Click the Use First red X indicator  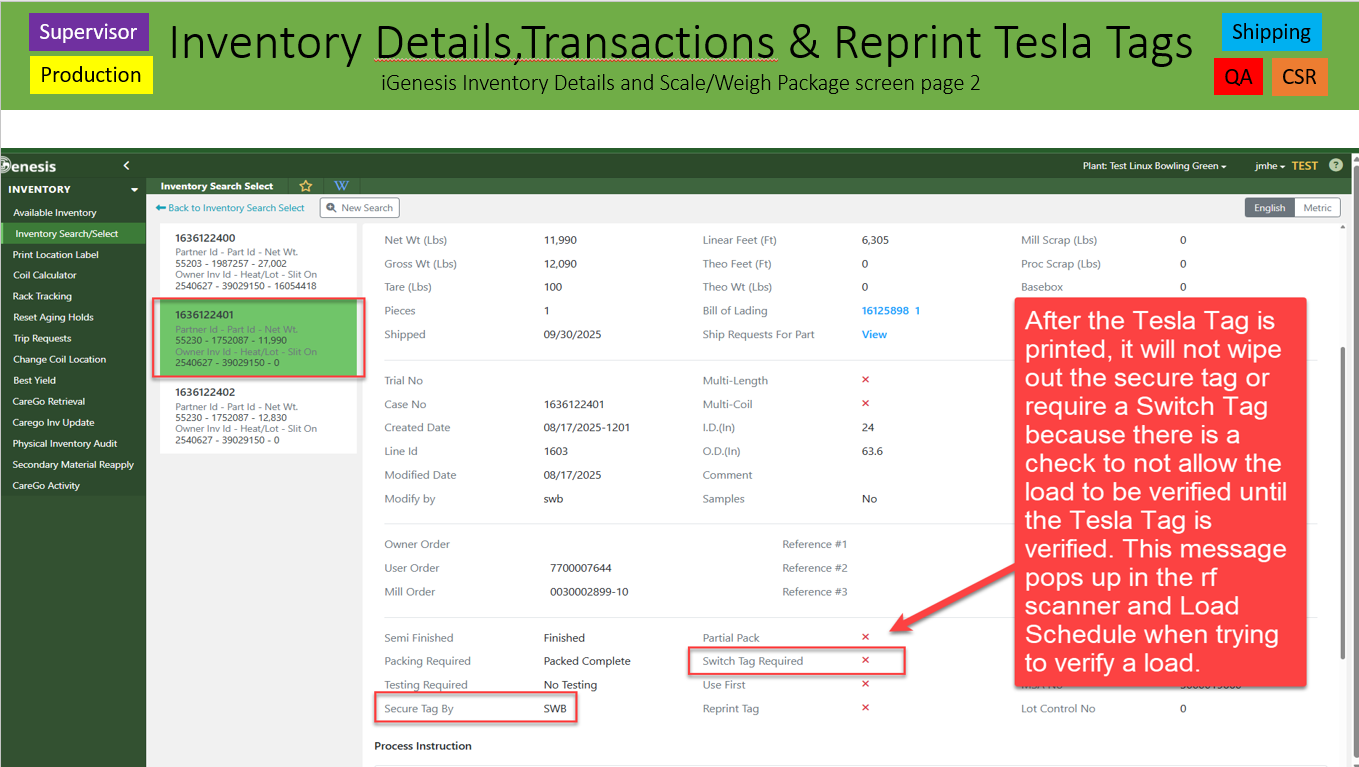coord(865,684)
